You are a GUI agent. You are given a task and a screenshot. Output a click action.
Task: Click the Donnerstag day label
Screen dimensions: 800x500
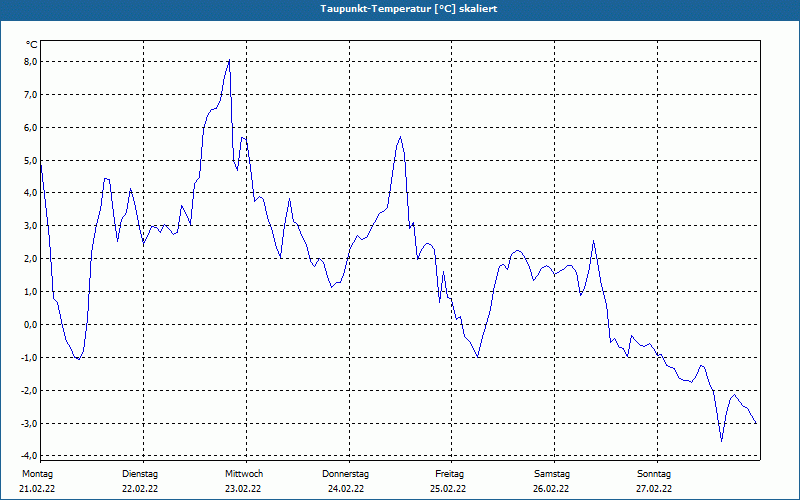click(345, 474)
